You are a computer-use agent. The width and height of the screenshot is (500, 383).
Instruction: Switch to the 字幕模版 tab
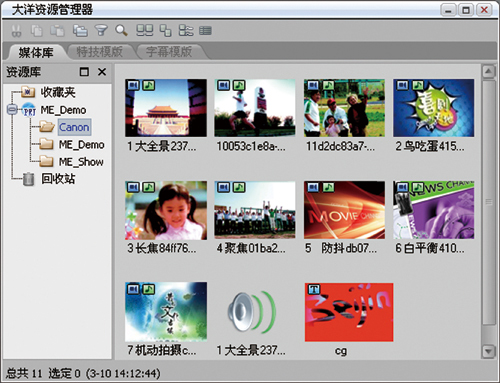coord(169,52)
